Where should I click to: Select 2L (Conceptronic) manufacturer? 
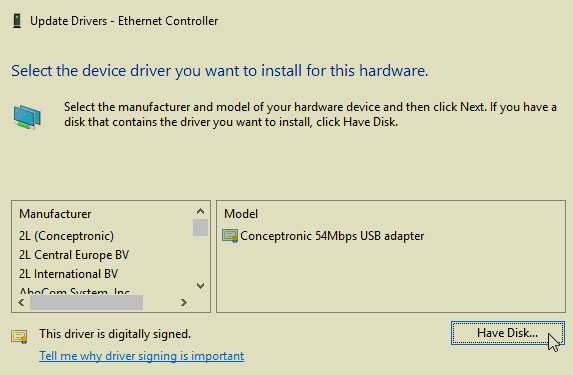tap(66, 236)
